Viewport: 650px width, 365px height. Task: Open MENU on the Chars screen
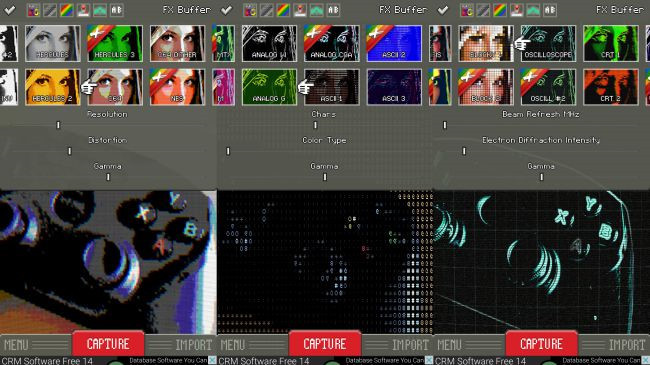[x=233, y=345]
